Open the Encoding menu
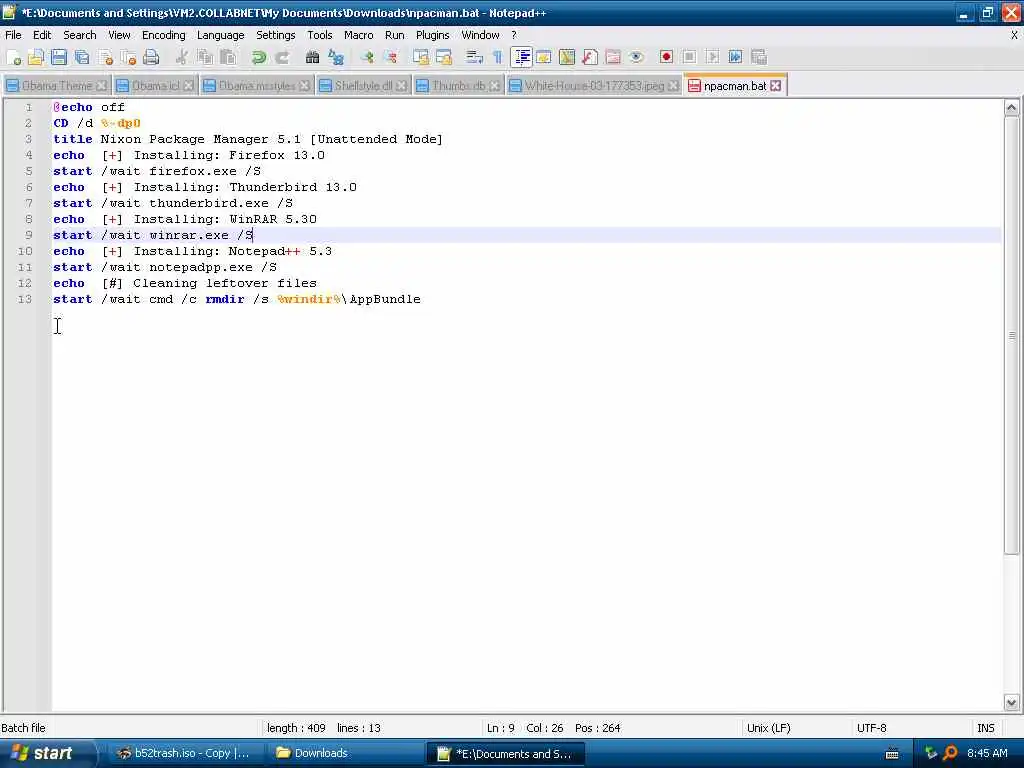The width and height of the screenshot is (1024, 768). 164,35
